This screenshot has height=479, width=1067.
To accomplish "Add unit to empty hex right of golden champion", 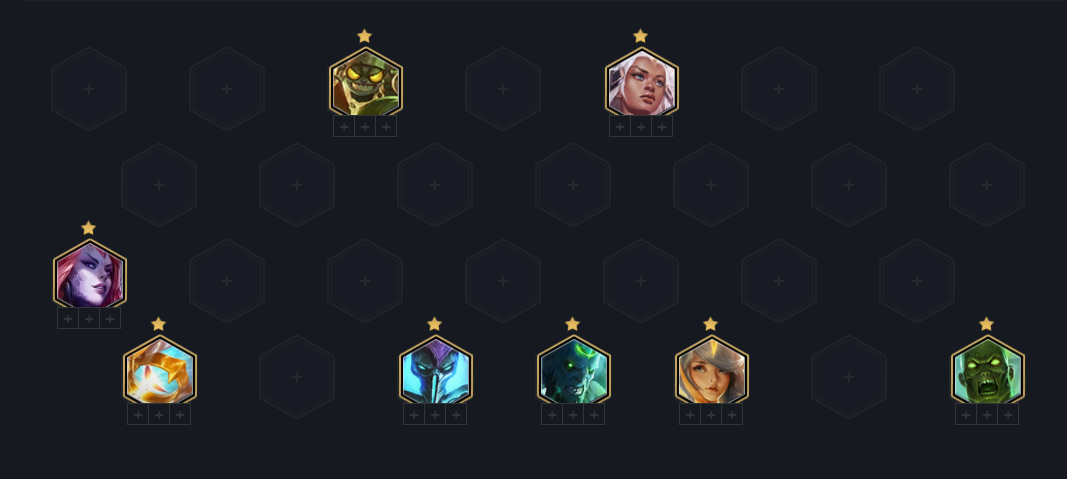I will point(297,377).
